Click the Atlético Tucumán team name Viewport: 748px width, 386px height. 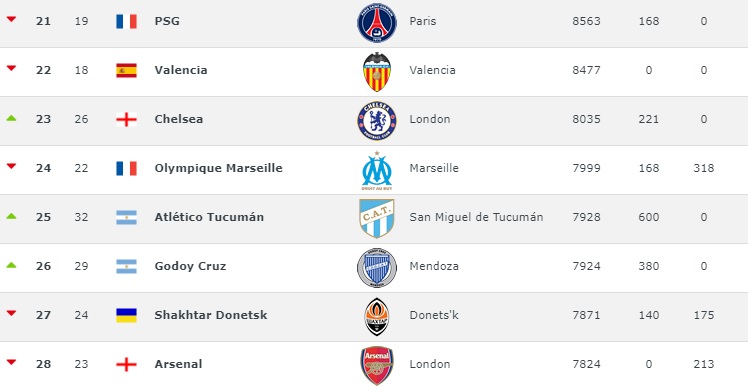(x=209, y=217)
